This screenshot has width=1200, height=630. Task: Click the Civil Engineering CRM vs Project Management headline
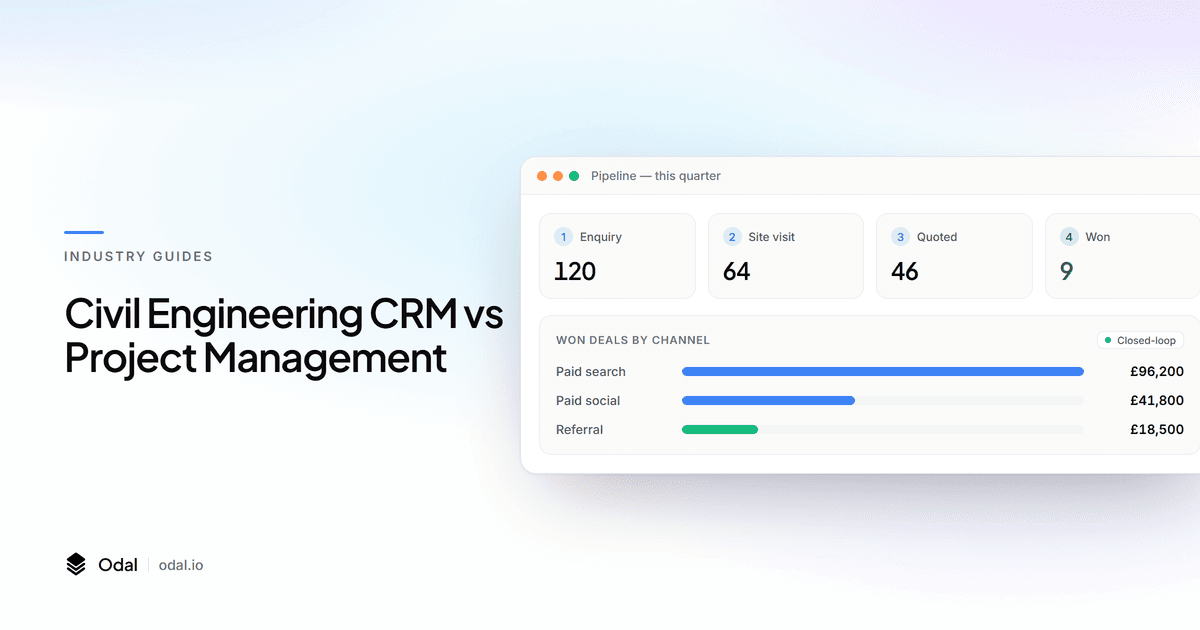(x=284, y=336)
